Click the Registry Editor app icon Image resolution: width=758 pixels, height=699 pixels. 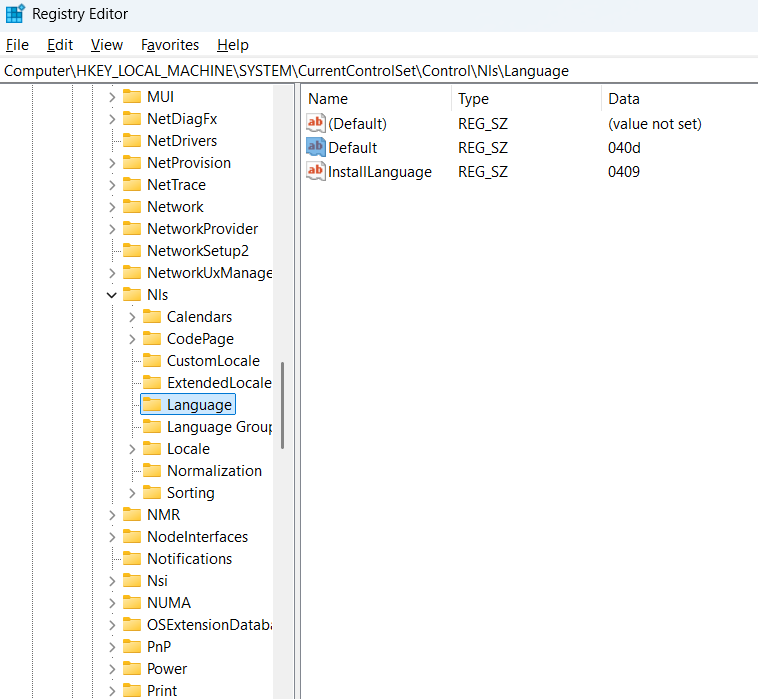click(15, 14)
